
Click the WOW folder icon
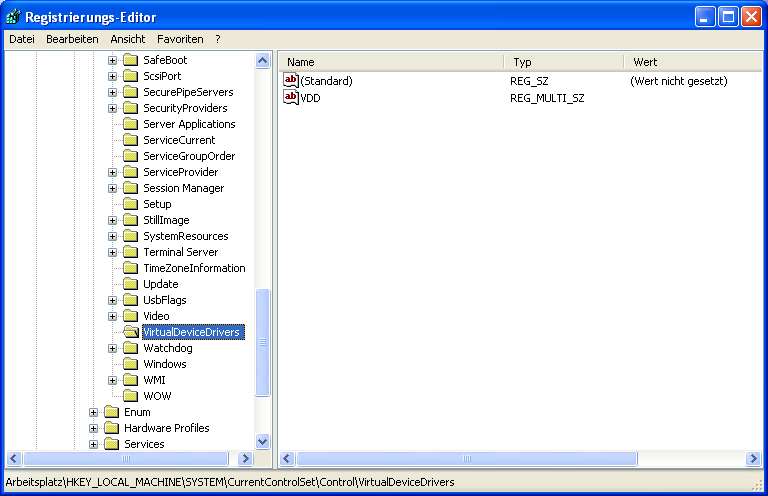(x=130, y=396)
